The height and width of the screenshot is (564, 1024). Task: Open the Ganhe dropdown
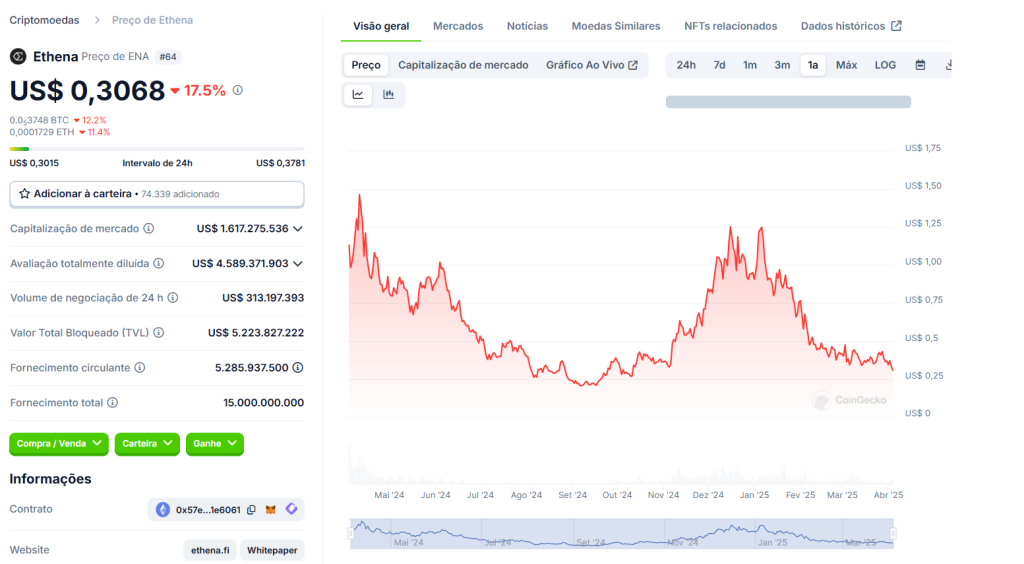(214, 444)
